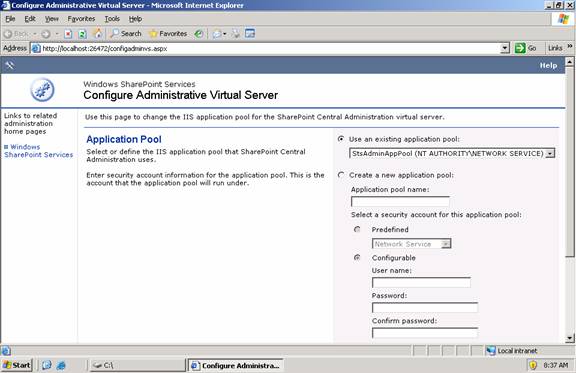Viewport: 576px width, 373px height.
Task: Open the Help menu in menu bar
Action: [x=135, y=19]
